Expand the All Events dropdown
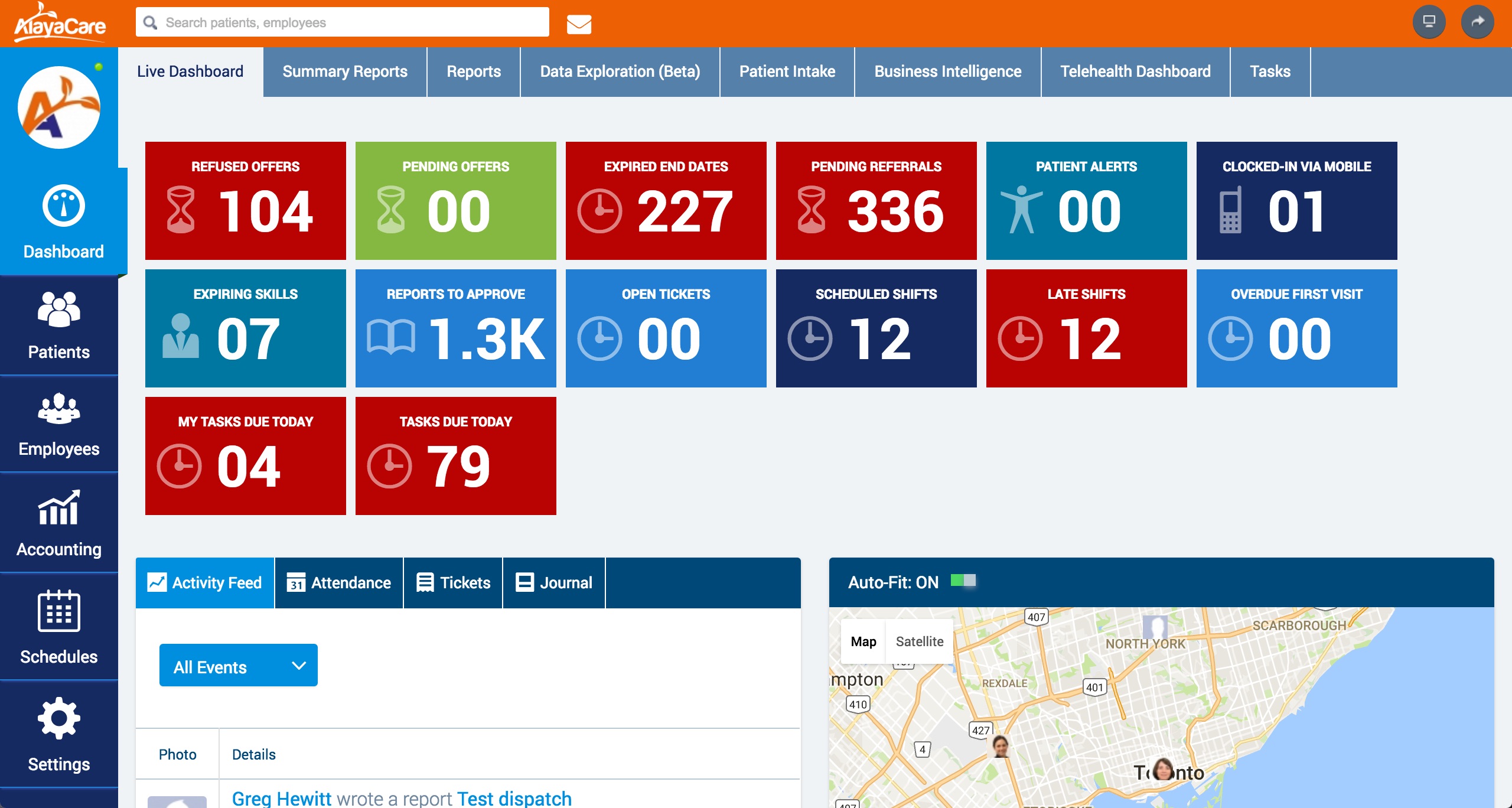The height and width of the screenshot is (808, 1512). tap(238, 666)
